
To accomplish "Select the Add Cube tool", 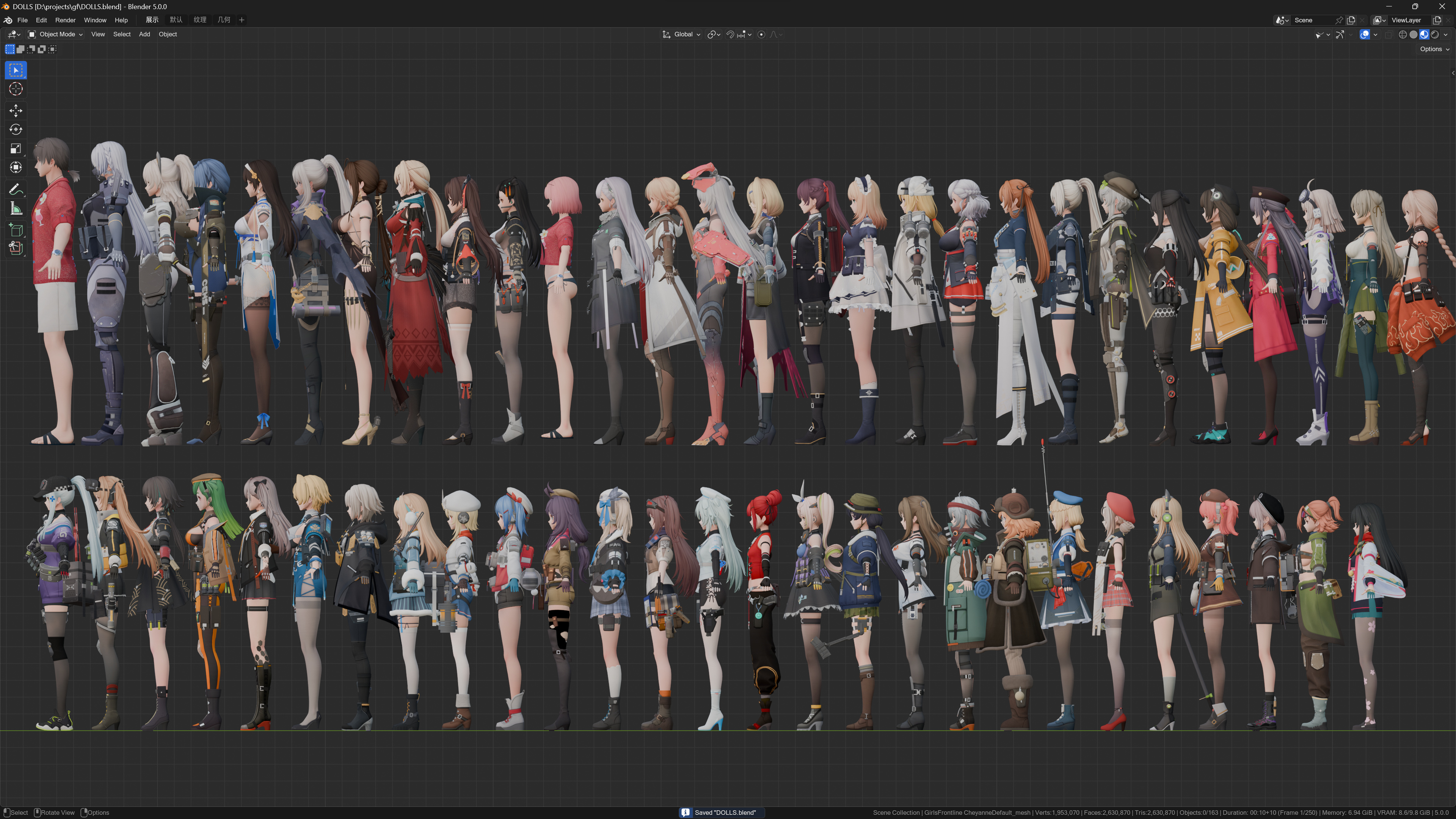I will coord(16,229).
